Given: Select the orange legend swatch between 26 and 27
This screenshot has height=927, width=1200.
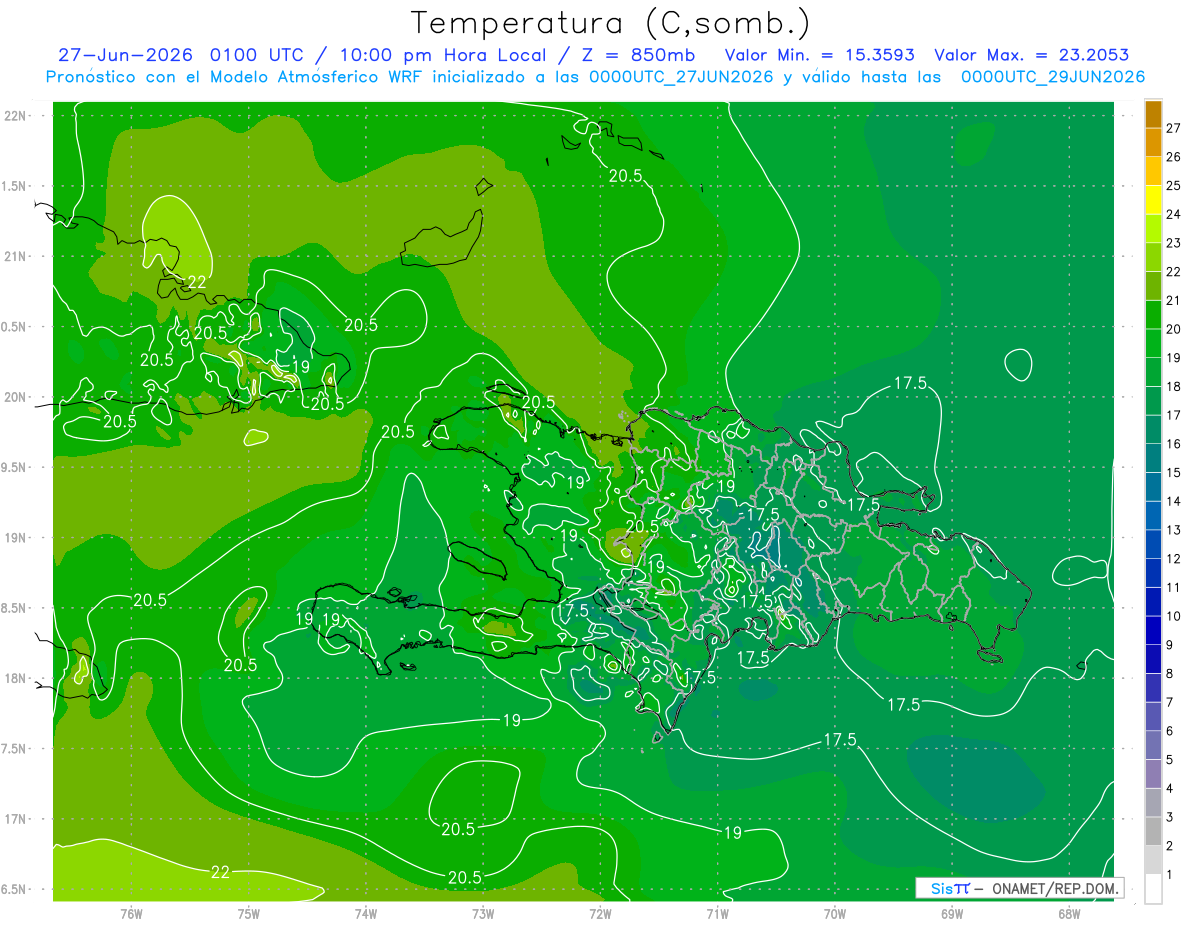Looking at the screenshot, I should point(1153,142).
